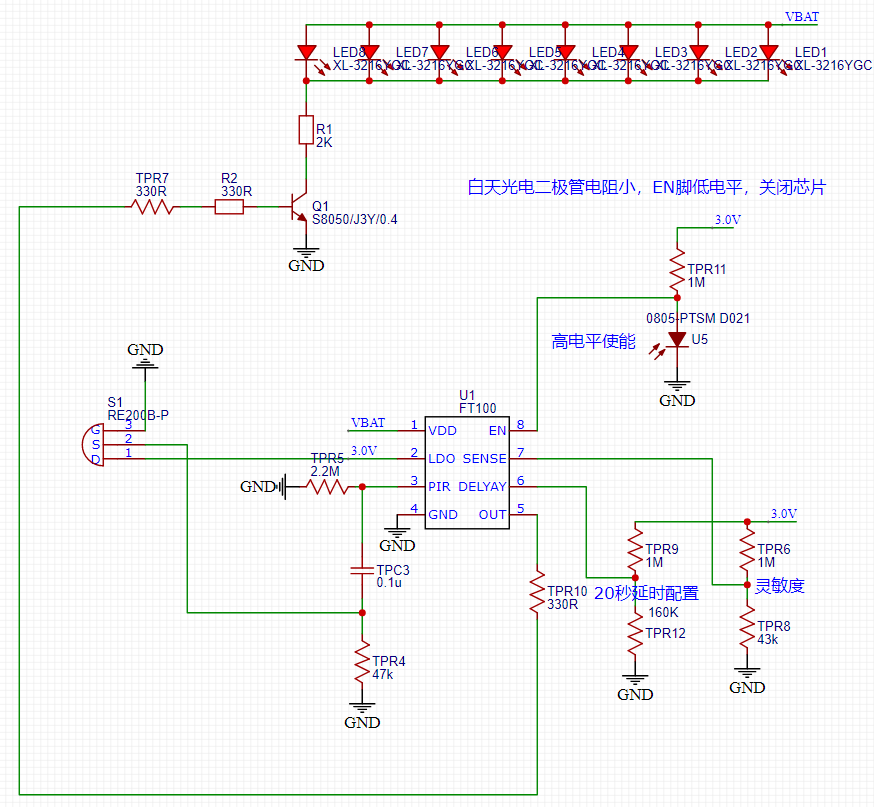
Task: Select the TPR12 160K resistor symbol
Action: pyautogui.click(x=635, y=634)
